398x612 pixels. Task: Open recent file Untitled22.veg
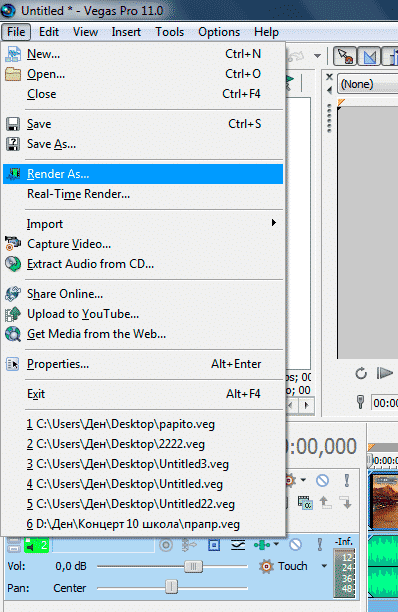tap(143, 504)
